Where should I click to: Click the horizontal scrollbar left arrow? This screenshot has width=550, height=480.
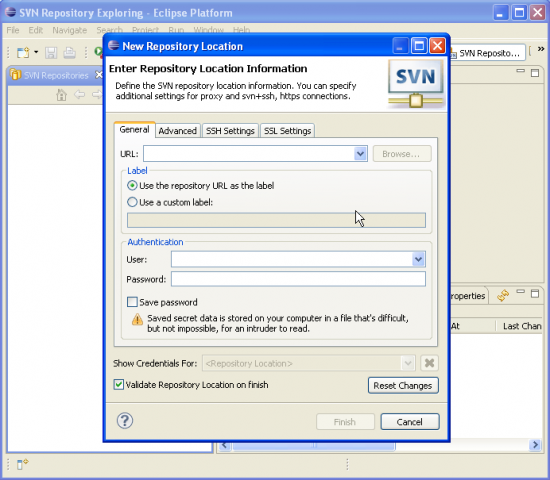point(225,446)
